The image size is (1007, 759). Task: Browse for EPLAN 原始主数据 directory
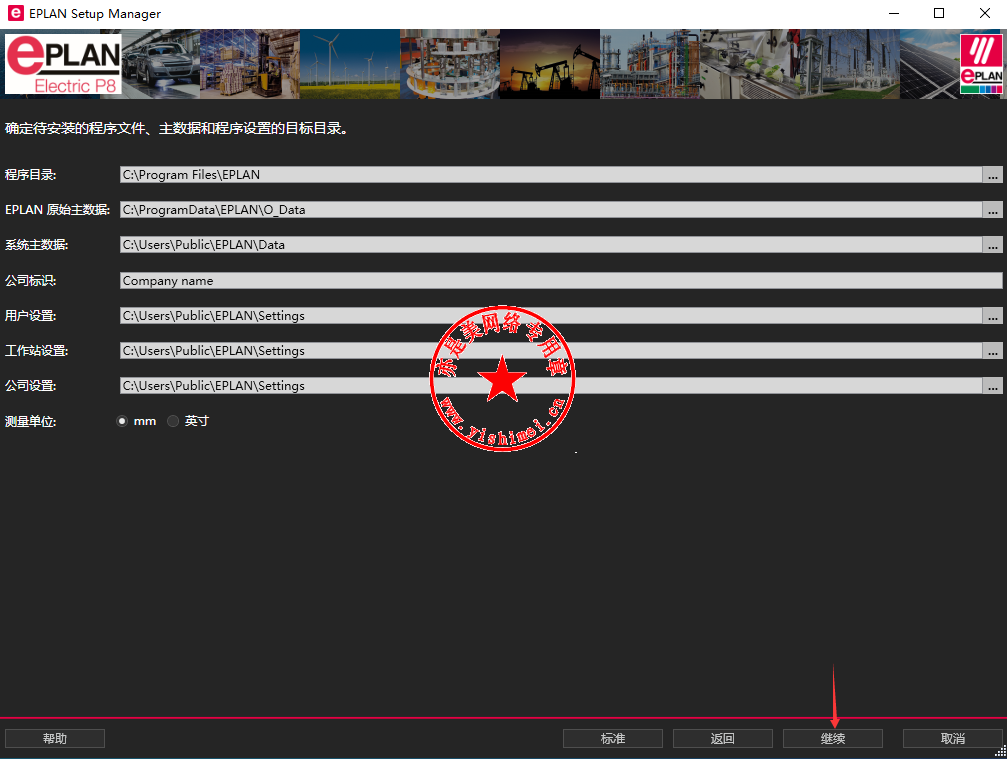click(x=992, y=210)
